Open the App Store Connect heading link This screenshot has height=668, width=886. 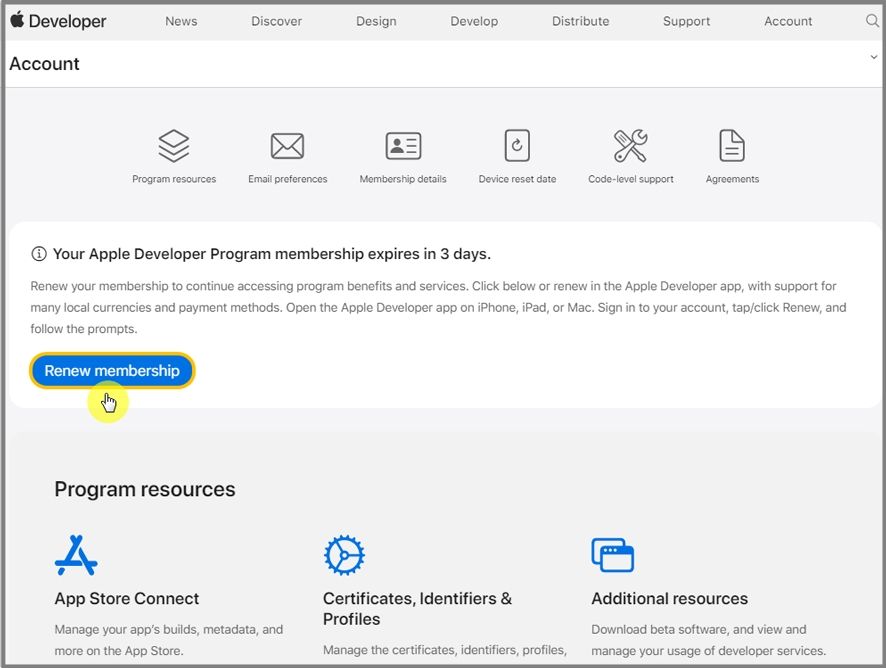coord(127,599)
